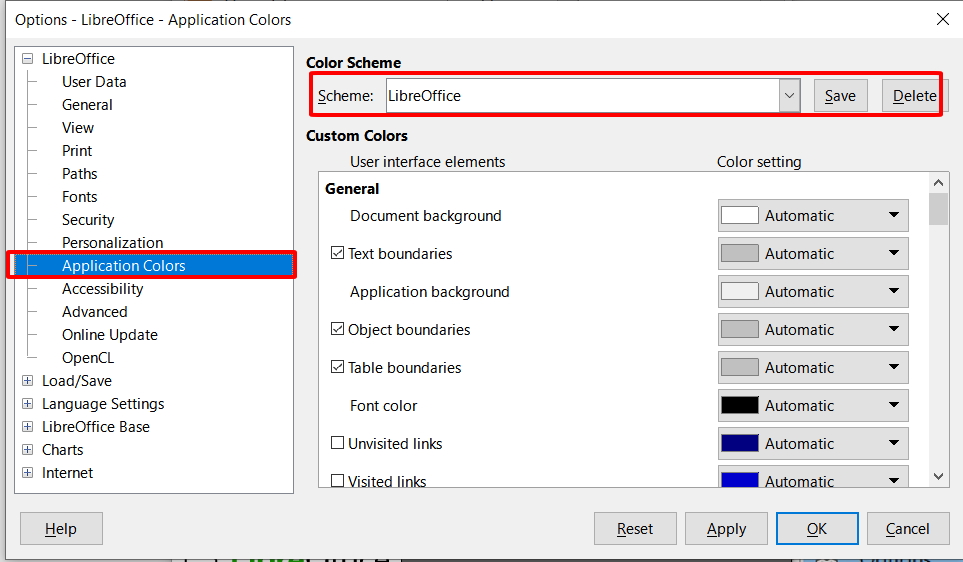963x562 pixels.
Task: Open the Print options page
Action: coord(77,150)
